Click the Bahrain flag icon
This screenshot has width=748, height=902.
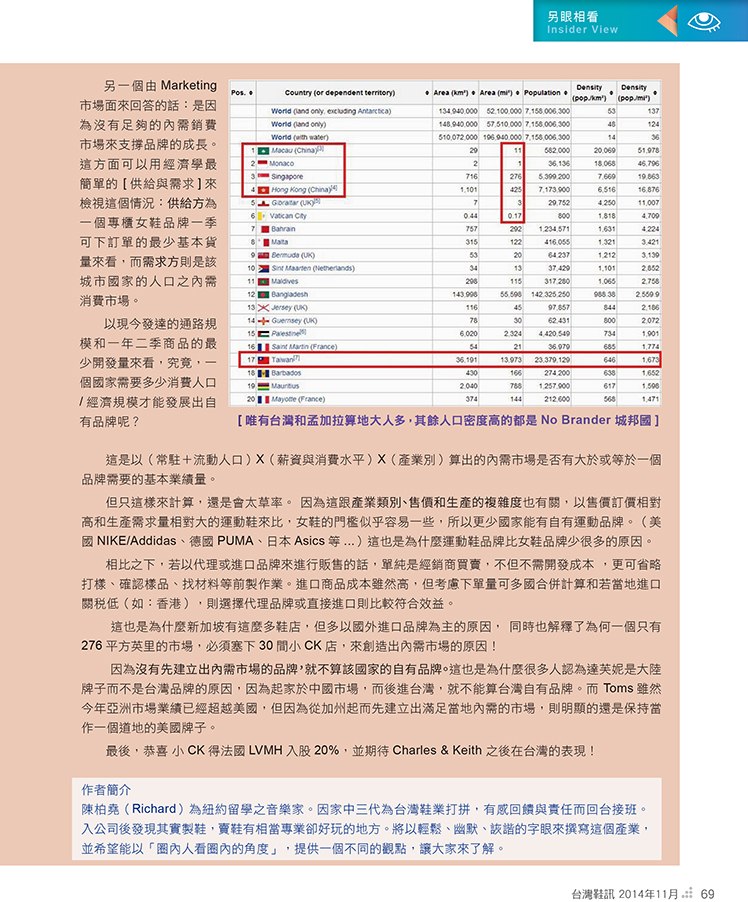[265, 229]
